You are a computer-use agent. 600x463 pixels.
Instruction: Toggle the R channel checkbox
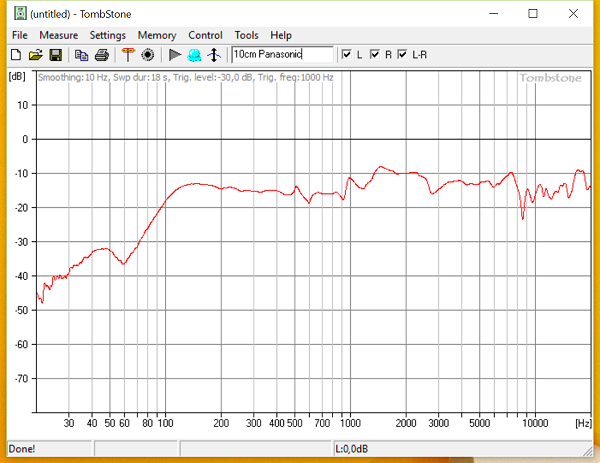(x=375, y=54)
